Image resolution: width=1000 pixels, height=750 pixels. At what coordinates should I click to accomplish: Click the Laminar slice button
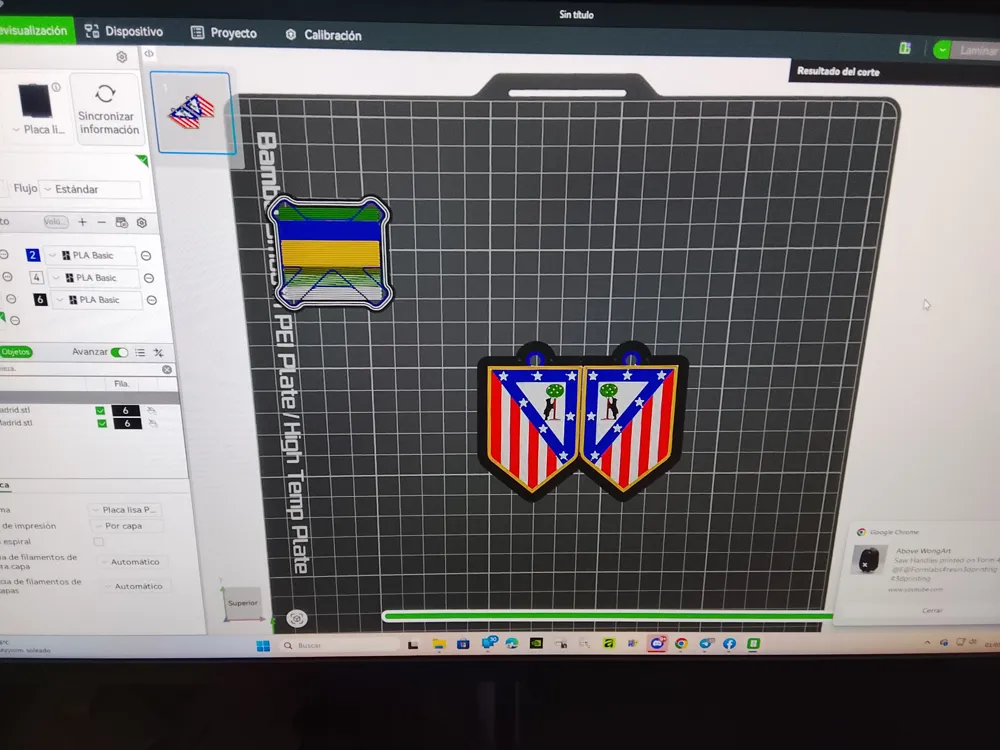[x=978, y=51]
